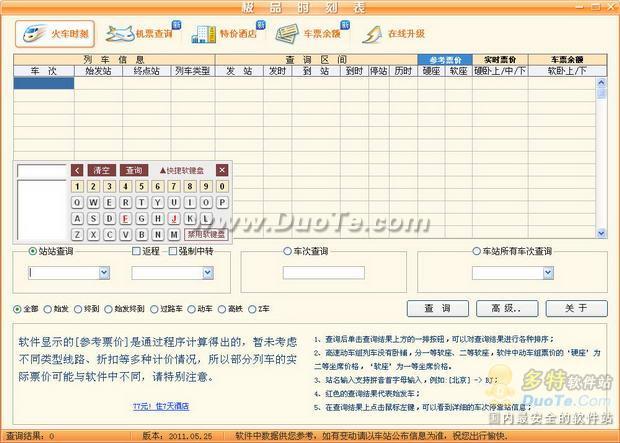
Task: Click the 清空 clear button on soft keyboard
Action: pyautogui.click(x=102, y=170)
